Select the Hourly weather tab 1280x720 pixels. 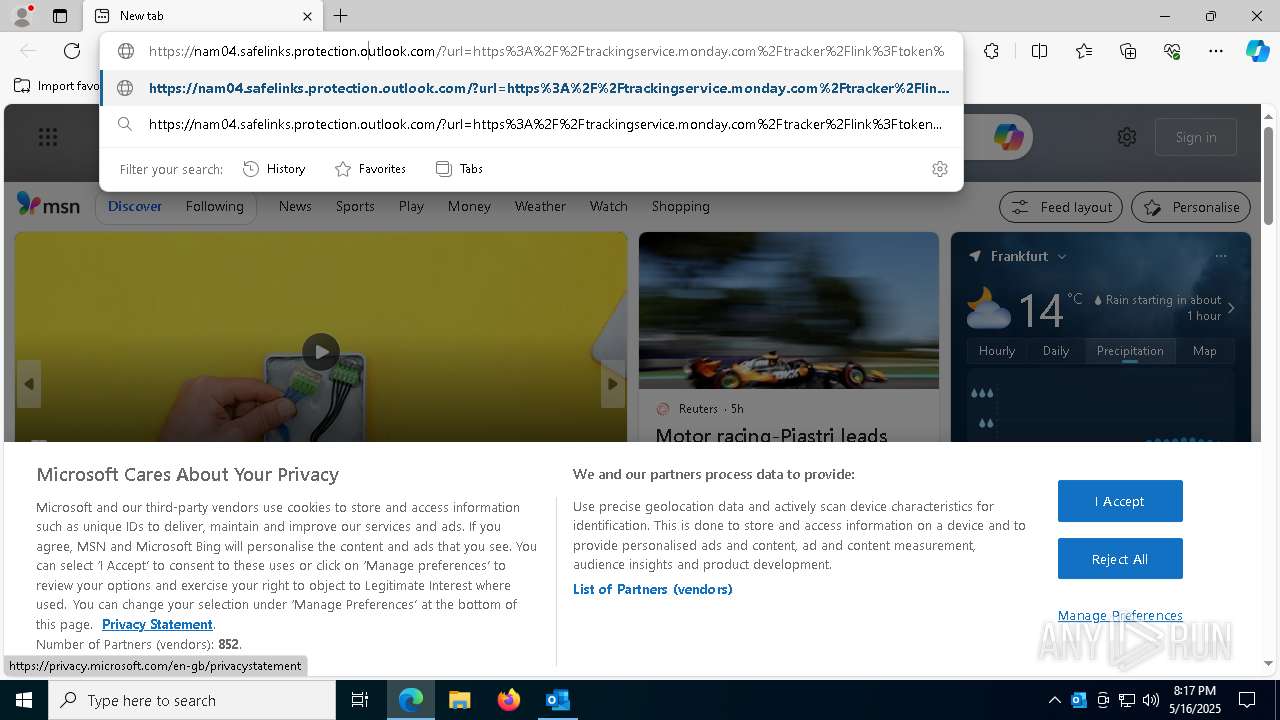click(x=996, y=351)
